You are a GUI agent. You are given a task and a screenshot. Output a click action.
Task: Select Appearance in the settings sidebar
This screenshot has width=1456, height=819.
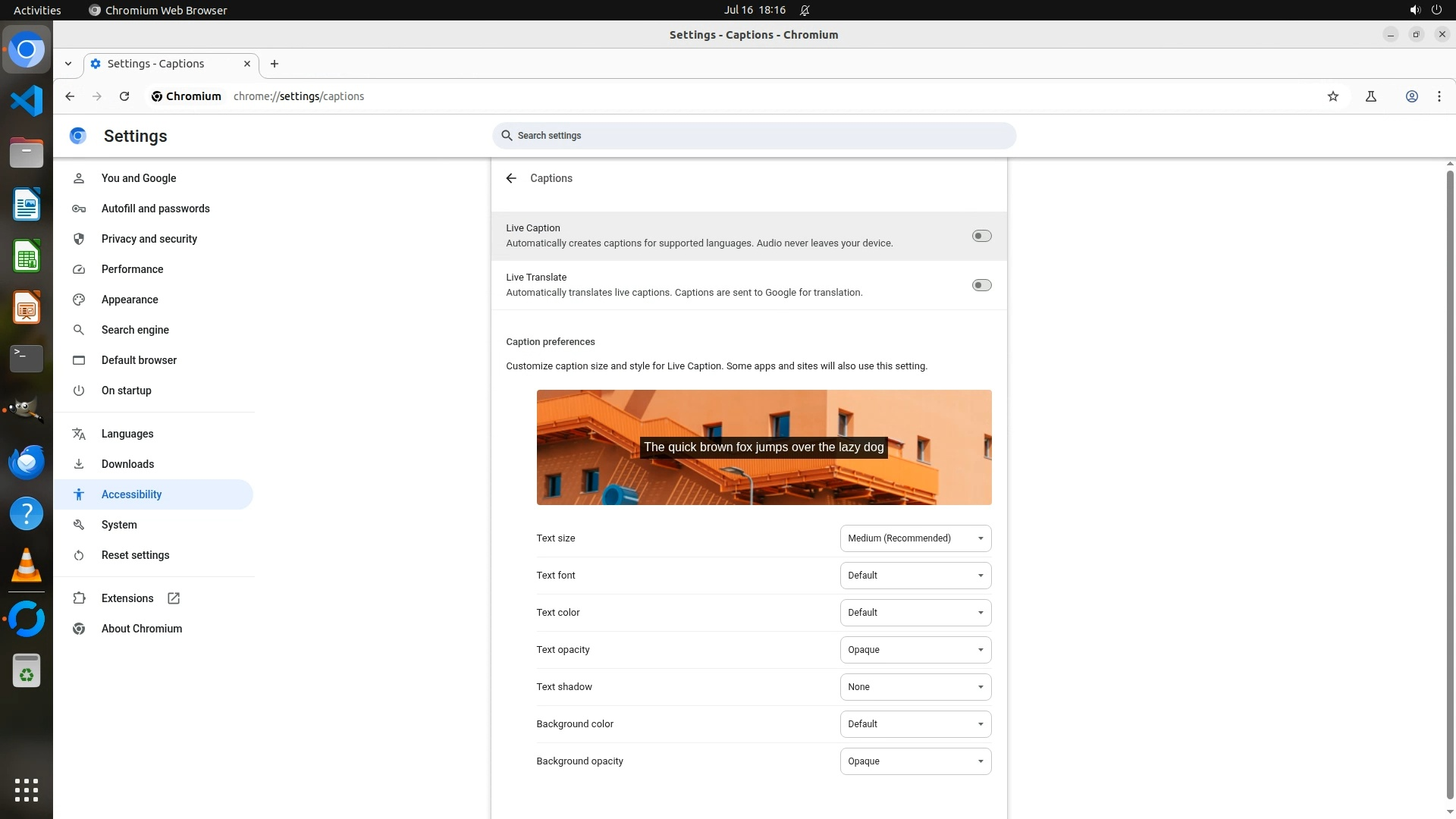click(x=130, y=300)
